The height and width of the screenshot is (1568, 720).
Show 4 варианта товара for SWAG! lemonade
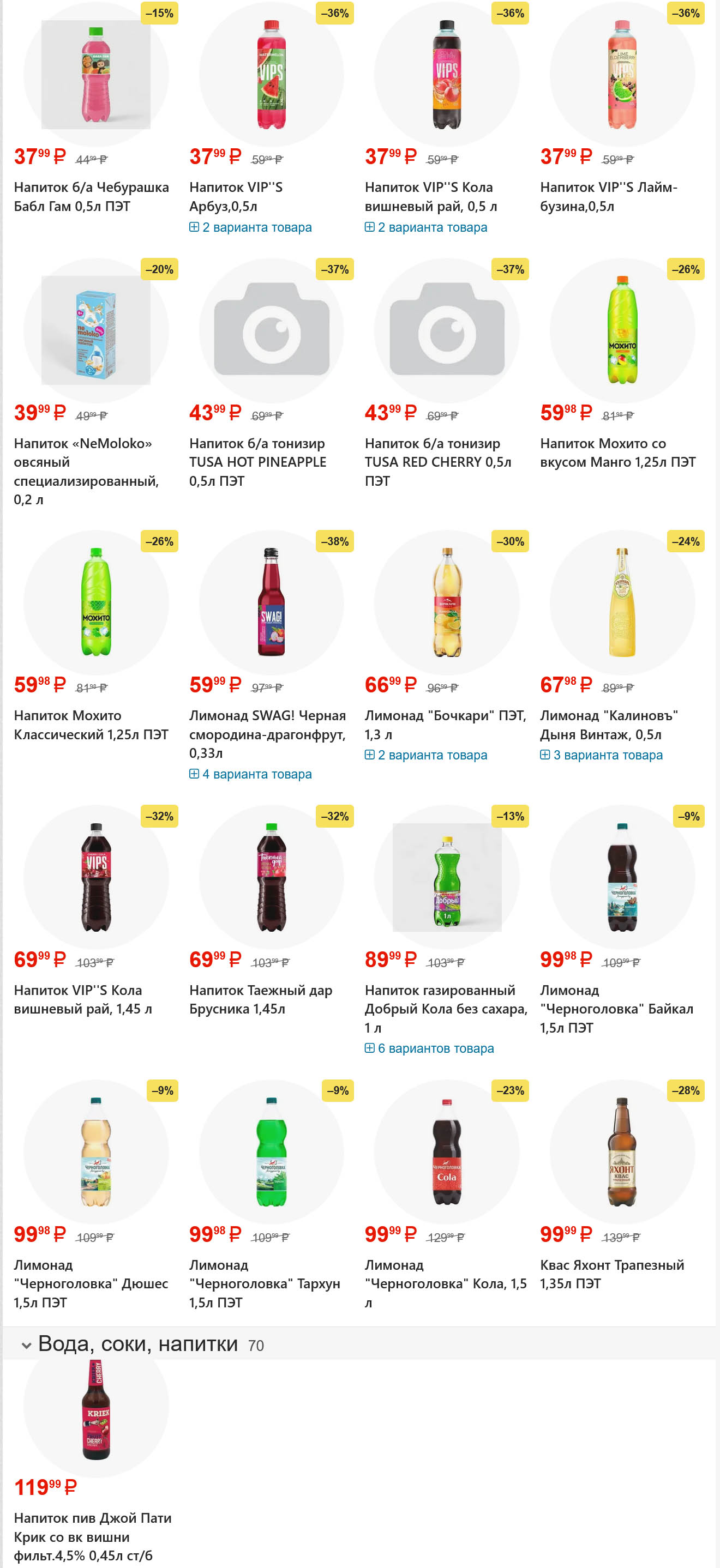pos(250,774)
